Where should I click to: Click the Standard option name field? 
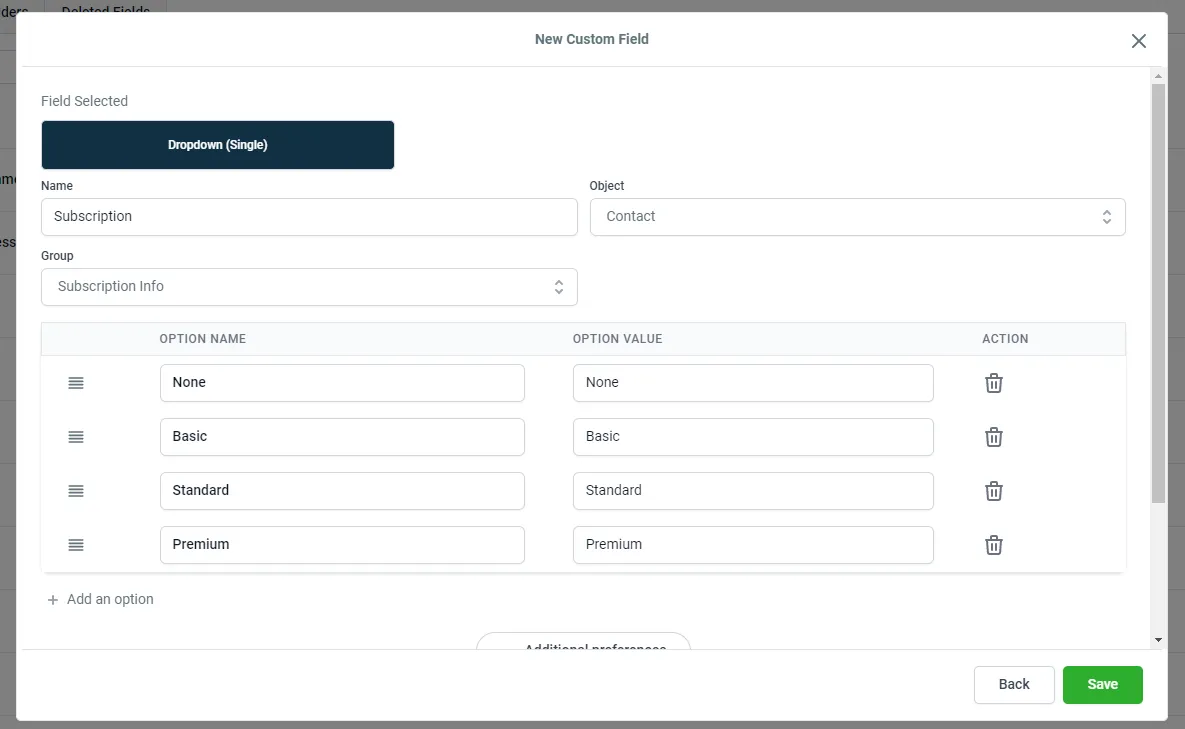pos(342,491)
